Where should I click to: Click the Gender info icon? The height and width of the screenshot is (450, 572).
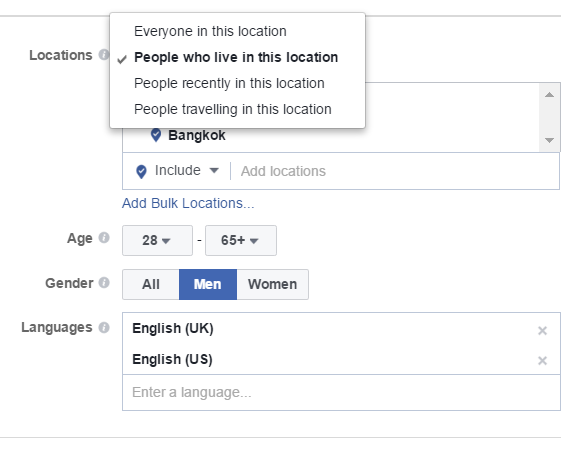(104, 283)
